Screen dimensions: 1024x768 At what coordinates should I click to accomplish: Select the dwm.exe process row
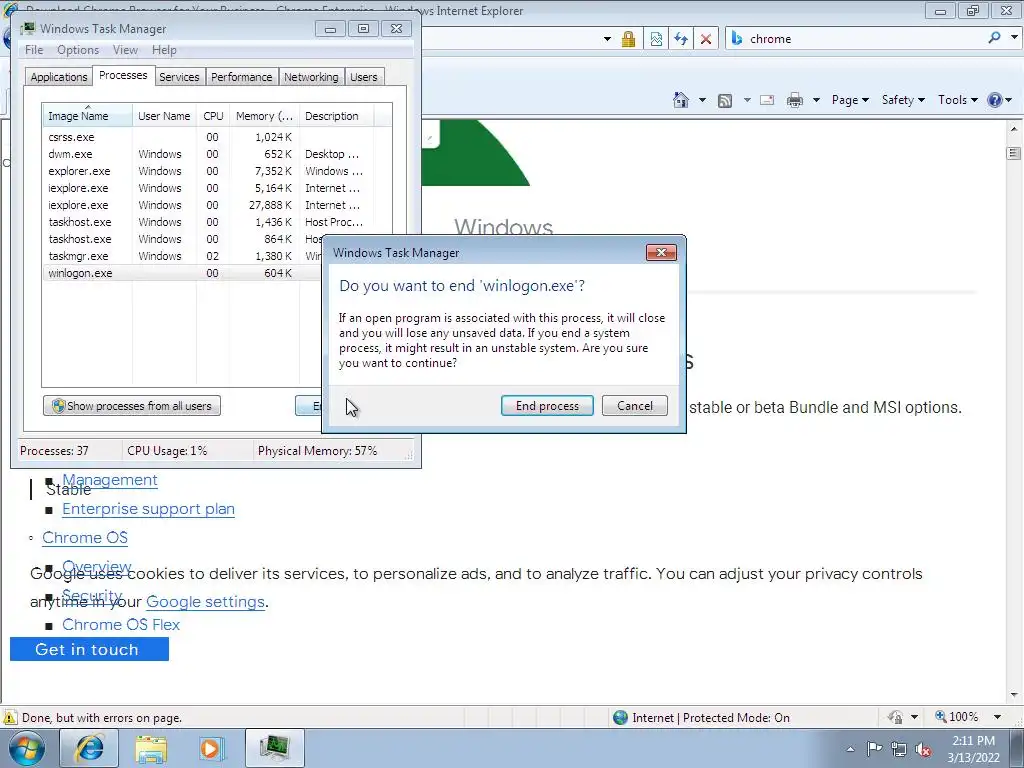pyautogui.click(x=217, y=154)
